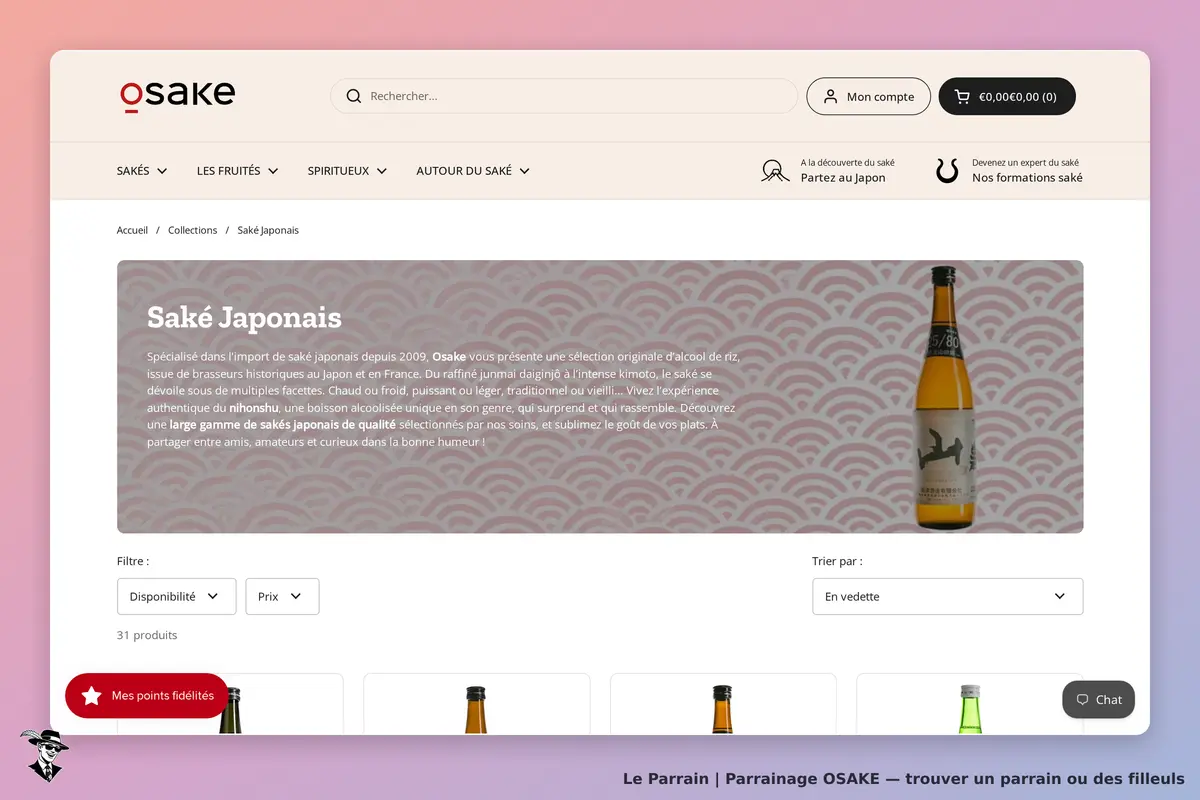Click the user account icon
This screenshot has width=1200, height=800.
pos(830,96)
